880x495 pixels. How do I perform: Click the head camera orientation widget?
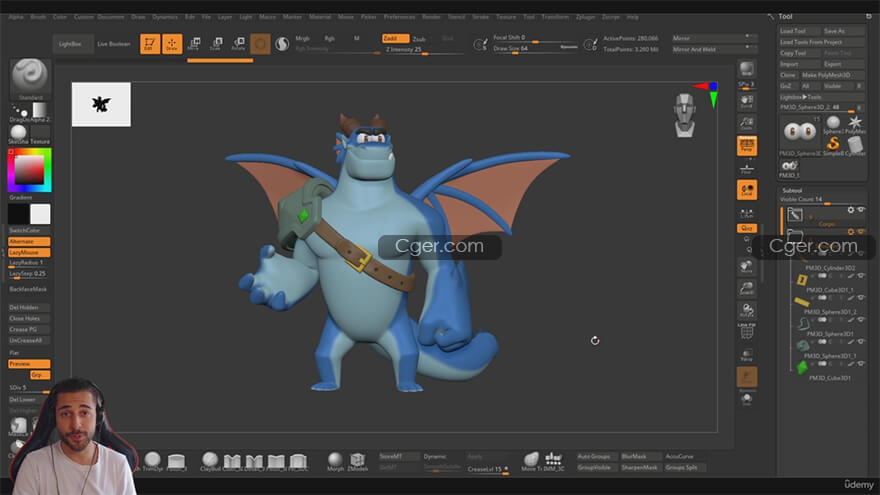tap(685, 115)
